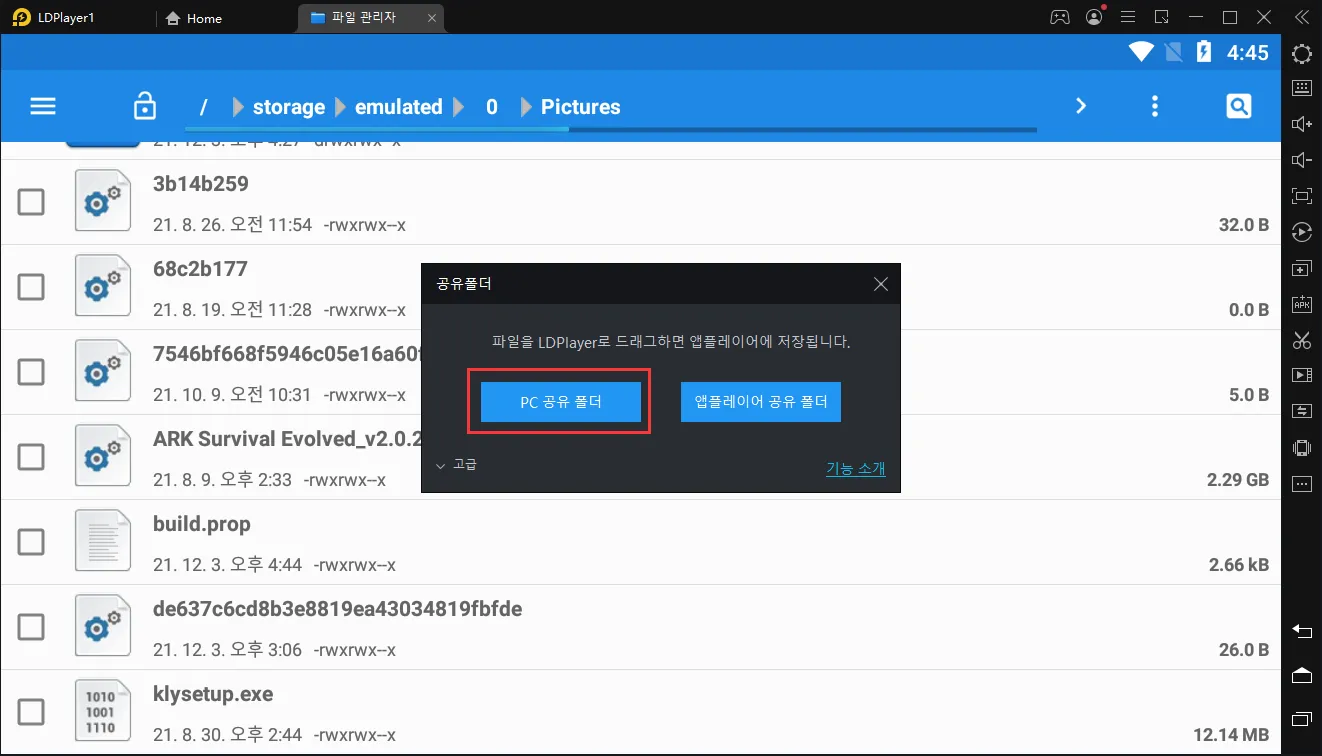Viewport: 1322px width, 756px height.
Task: Check the box for 3b14b259 file
Action: [x=31, y=201]
